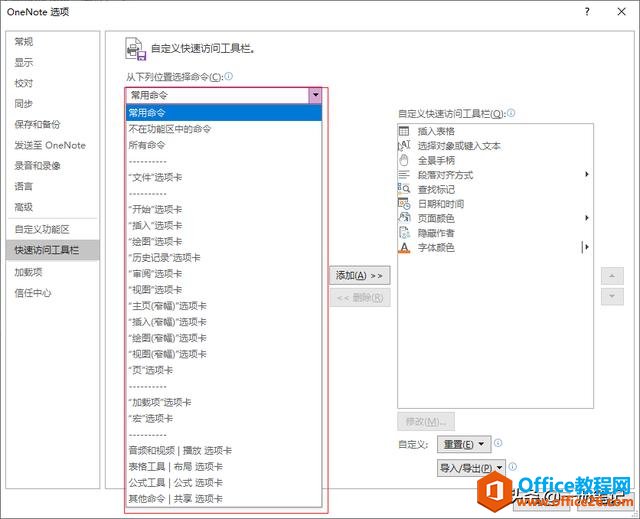Open the 同步 options category

click(x=53, y=104)
